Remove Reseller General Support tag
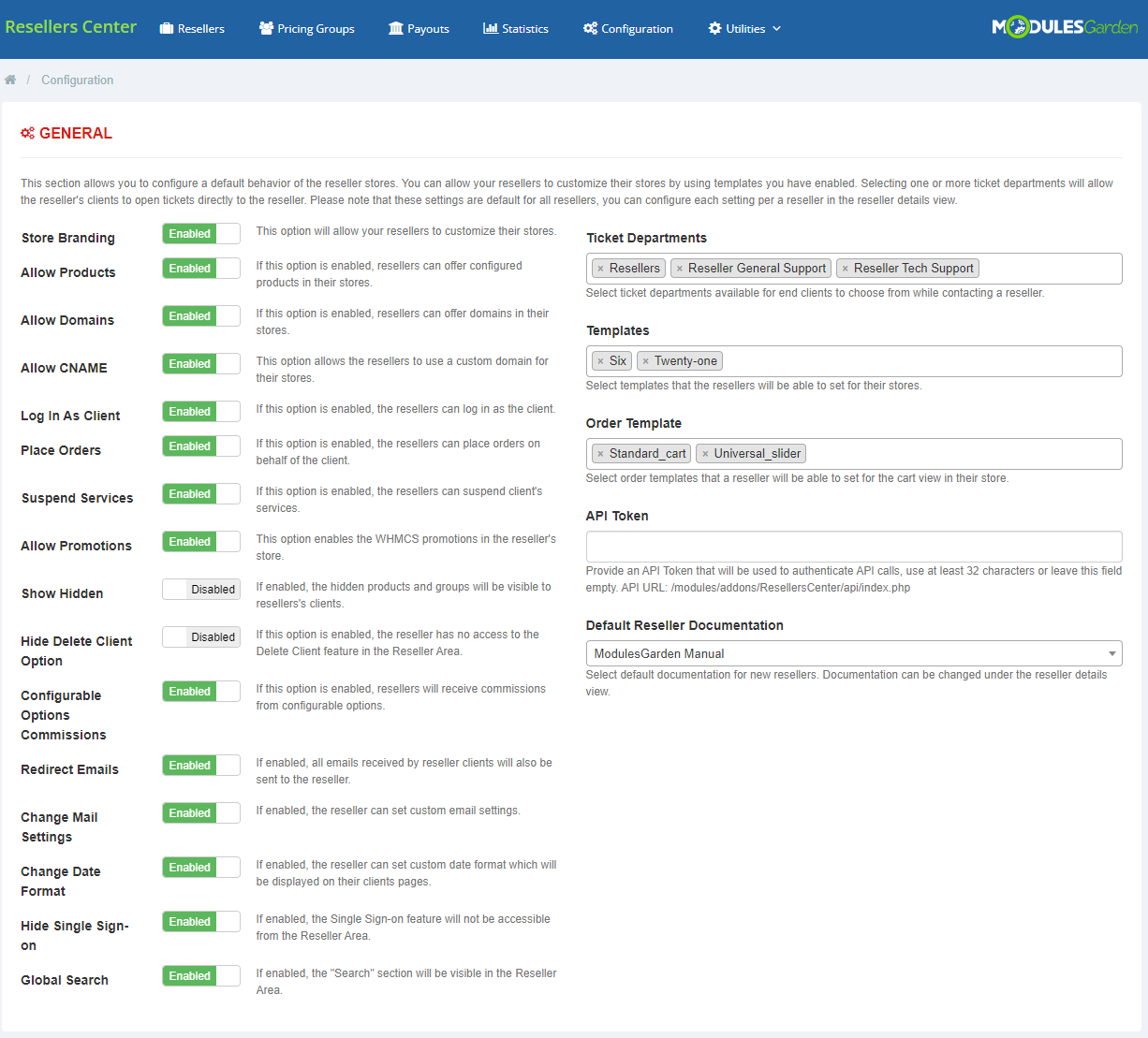Image resolution: width=1148 pixels, height=1038 pixels. [679, 269]
